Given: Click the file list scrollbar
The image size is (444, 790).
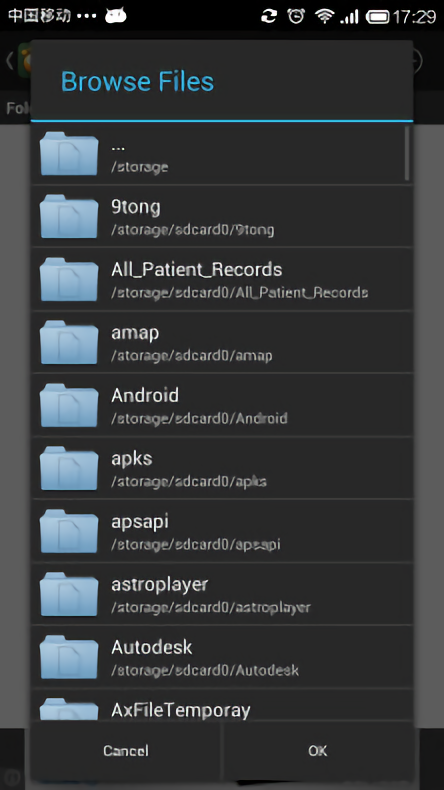Looking at the screenshot, I should (x=407, y=153).
